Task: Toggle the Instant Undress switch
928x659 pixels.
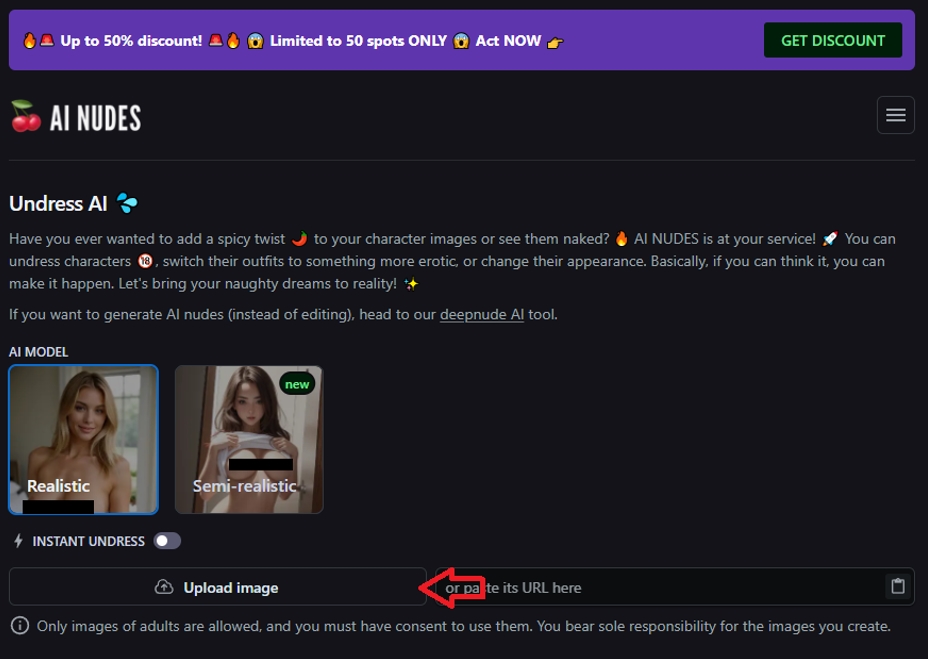Action: 167,541
